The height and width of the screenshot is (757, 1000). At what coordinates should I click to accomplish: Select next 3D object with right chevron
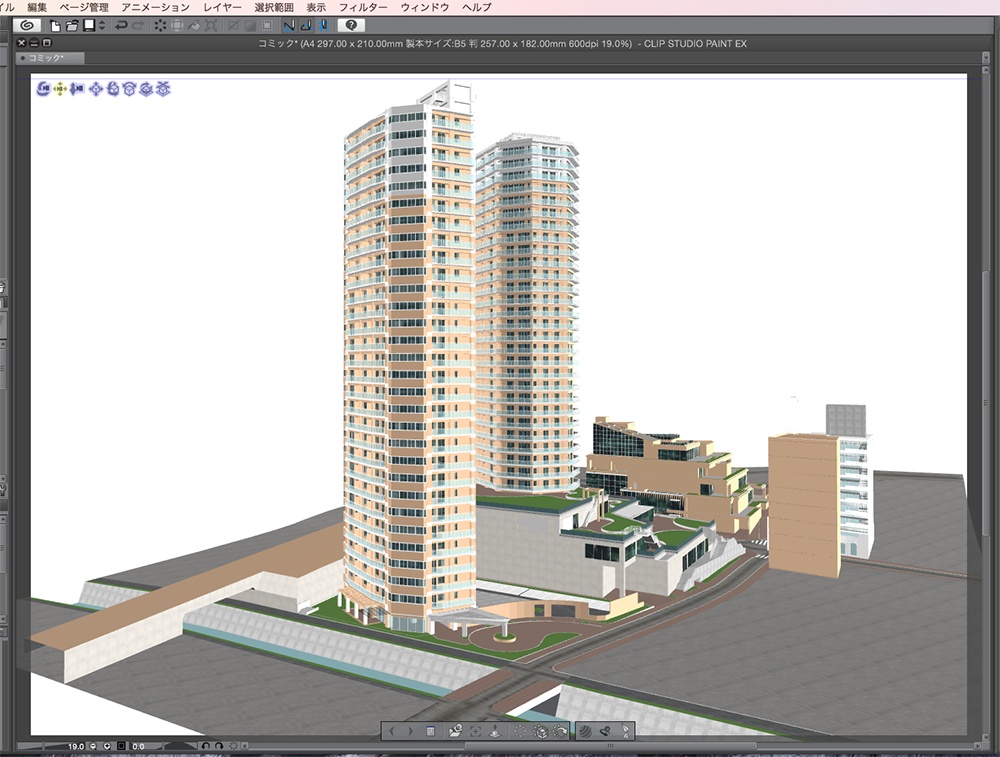click(x=410, y=731)
